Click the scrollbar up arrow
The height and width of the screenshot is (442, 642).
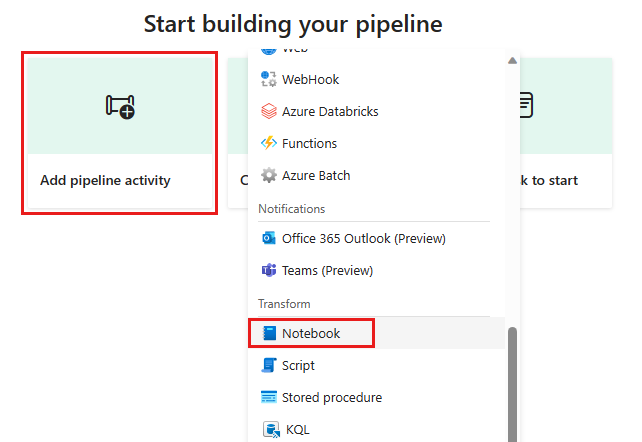pyautogui.click(x=513, y=60)
